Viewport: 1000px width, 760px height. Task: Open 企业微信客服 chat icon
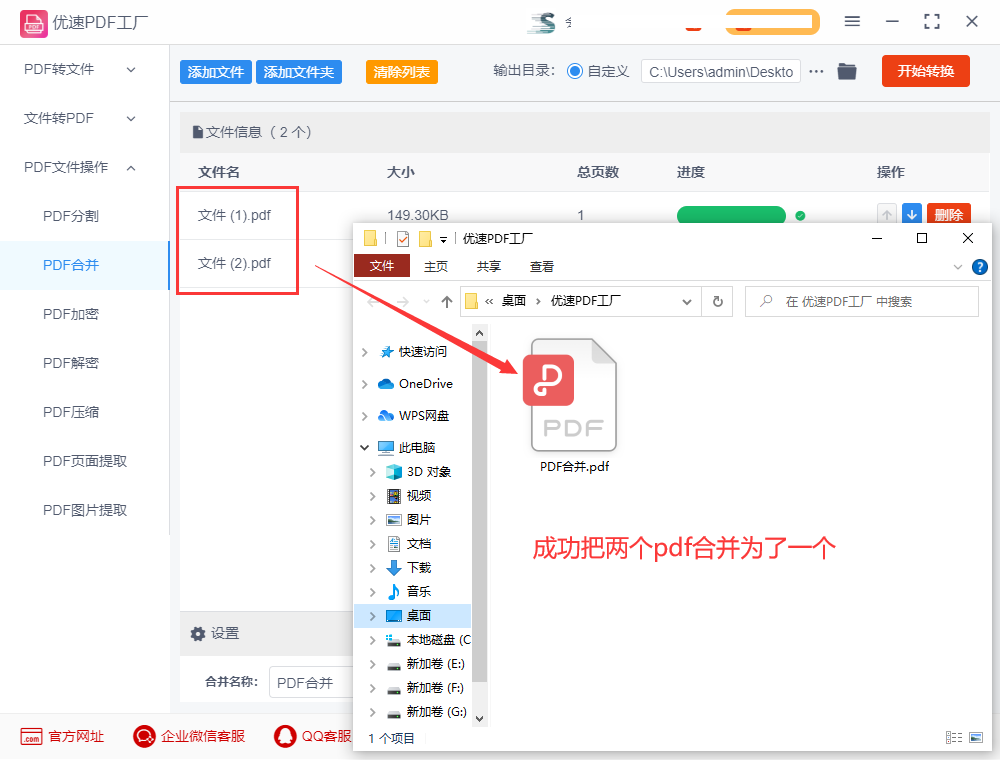tap(144, 736)
